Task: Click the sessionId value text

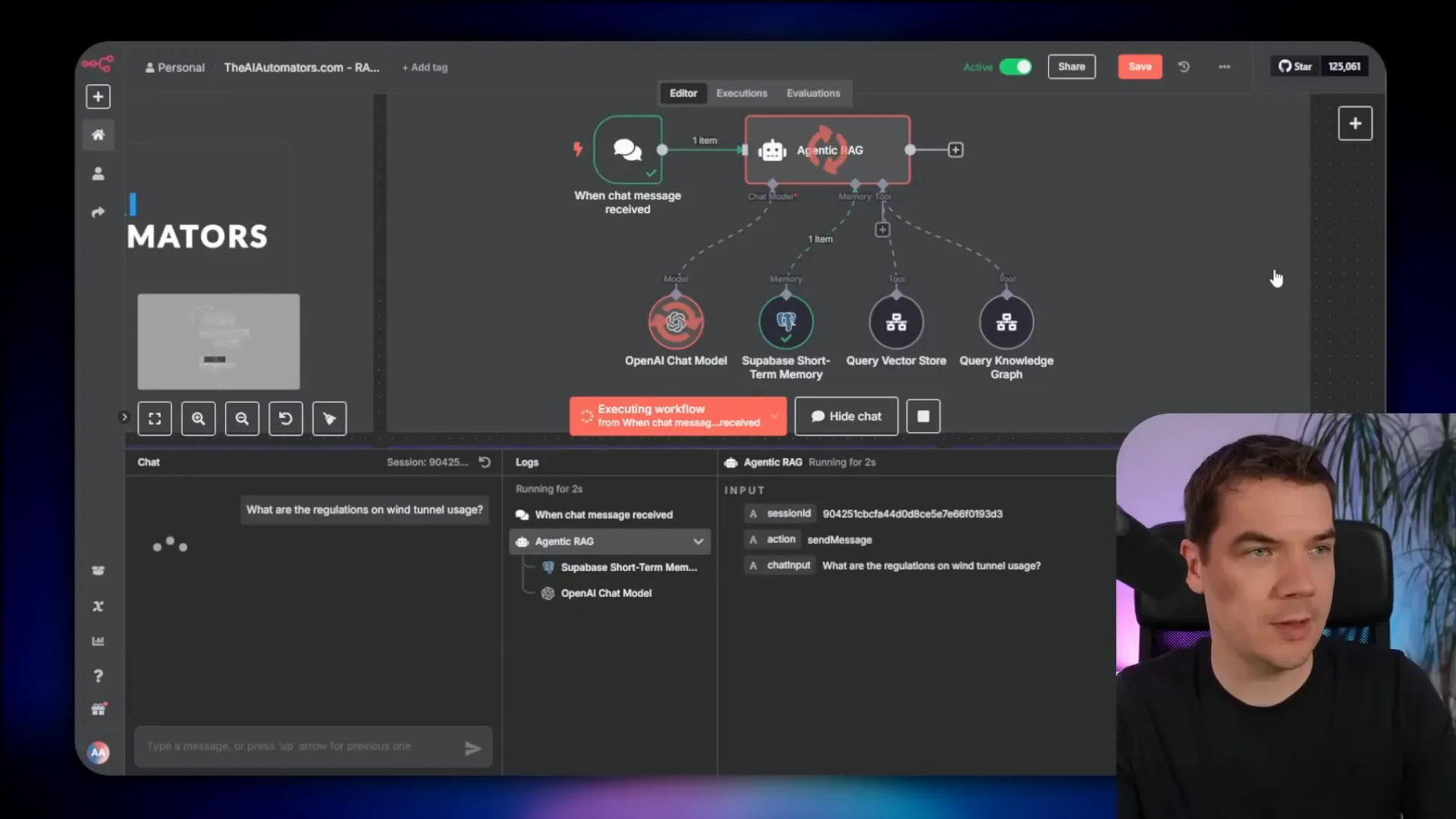Action: (912, 514)
